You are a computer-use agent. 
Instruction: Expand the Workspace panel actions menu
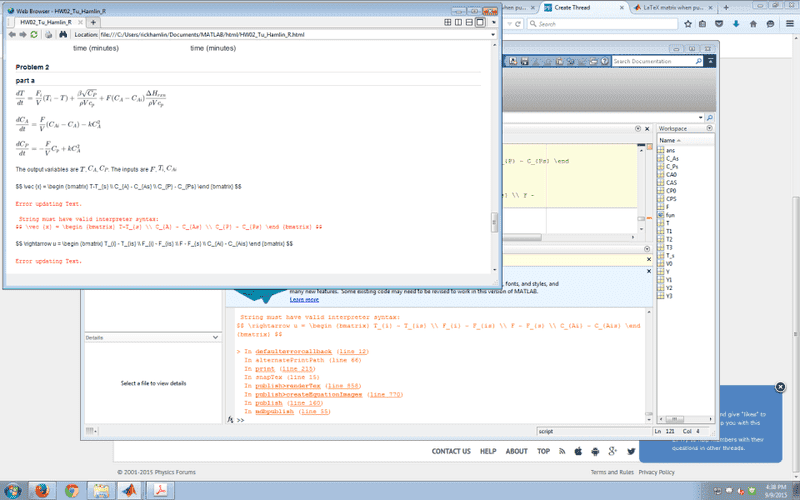pyautogui.click(x=710, y=128)
